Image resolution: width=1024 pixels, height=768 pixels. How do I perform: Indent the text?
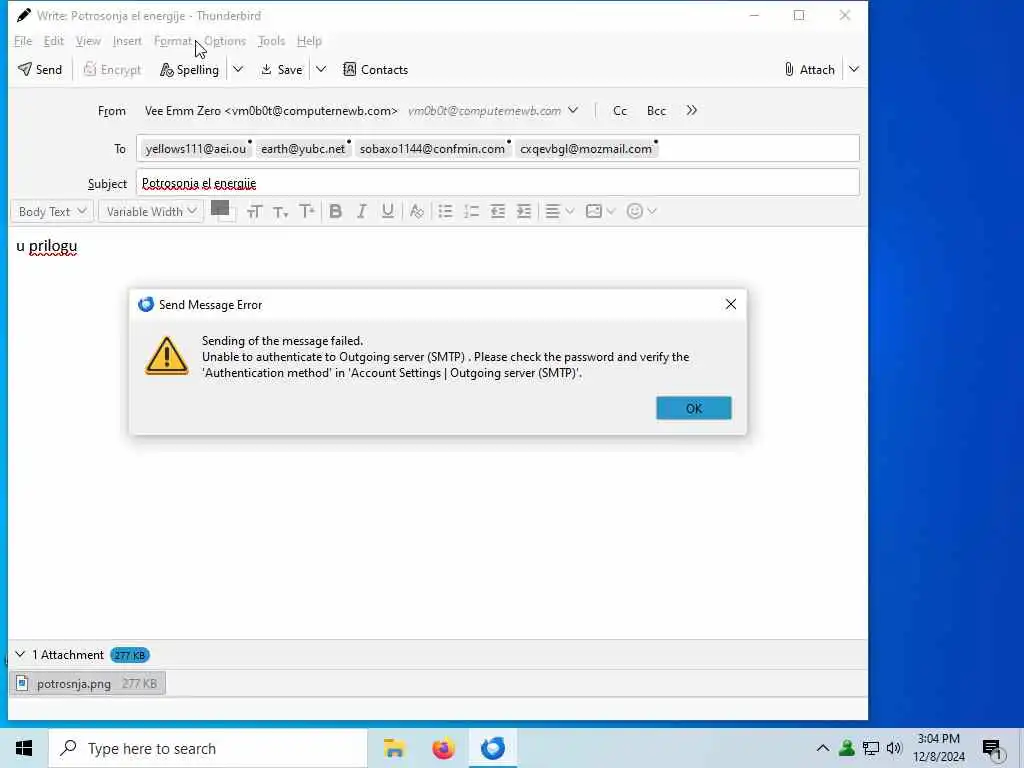pyautogui.click(x=524, y=211)
